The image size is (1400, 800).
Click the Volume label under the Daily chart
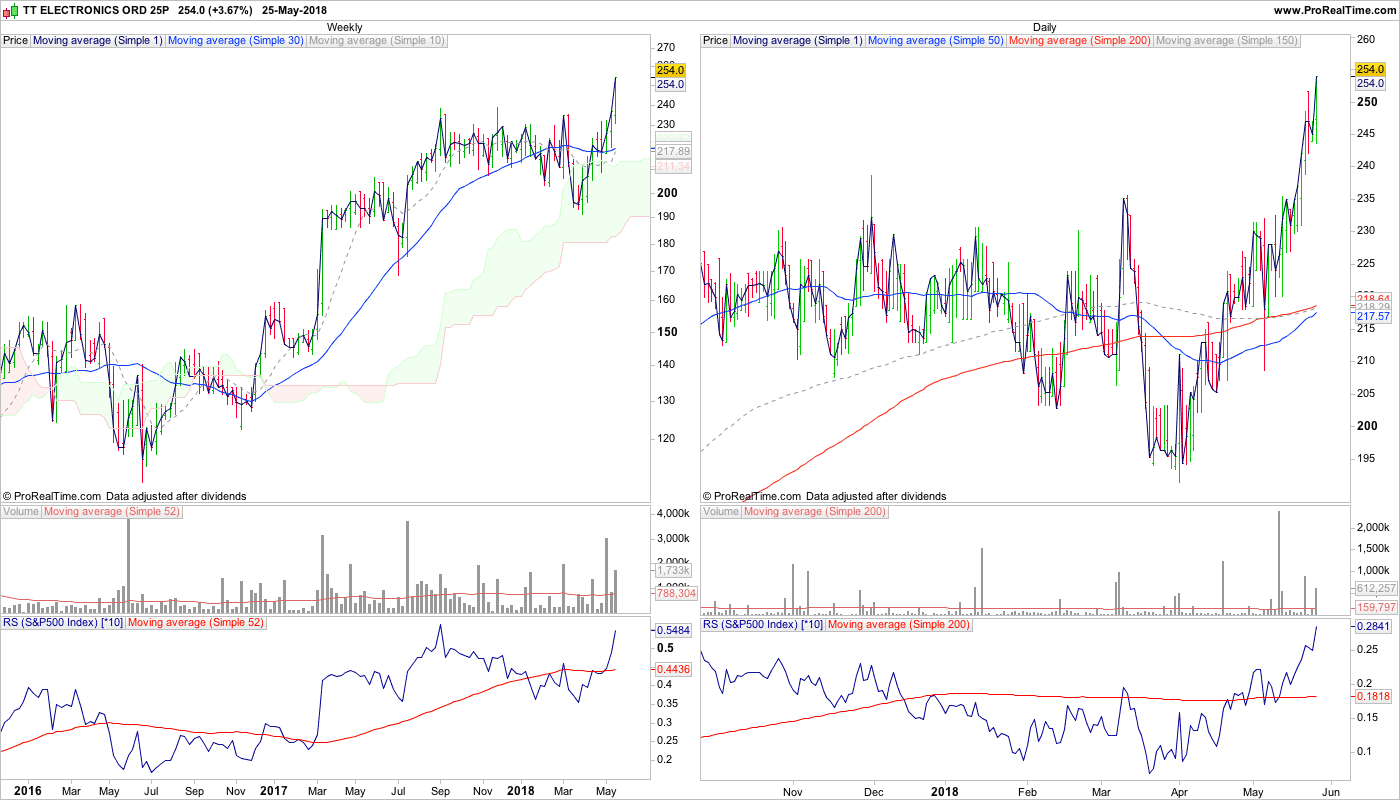(x=721, y=512)
